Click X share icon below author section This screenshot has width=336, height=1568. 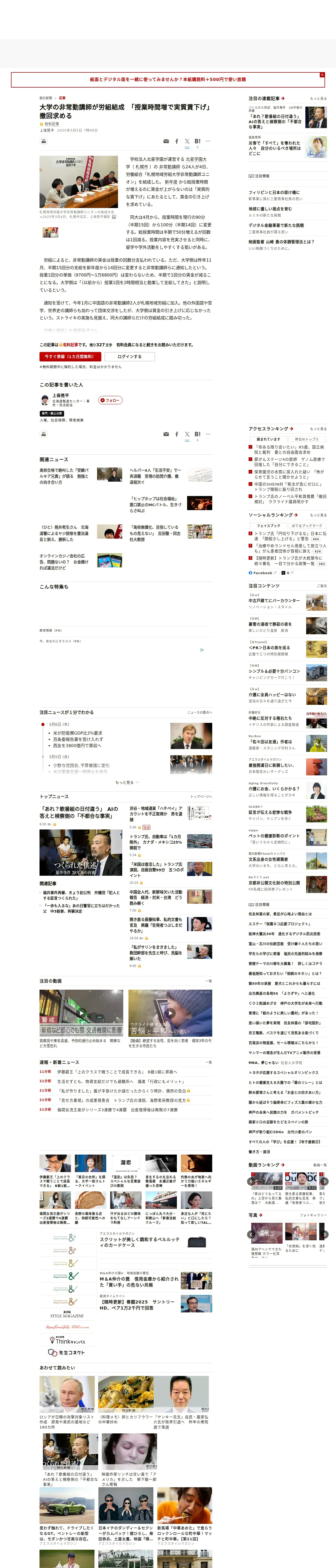(x=187, y=434)
